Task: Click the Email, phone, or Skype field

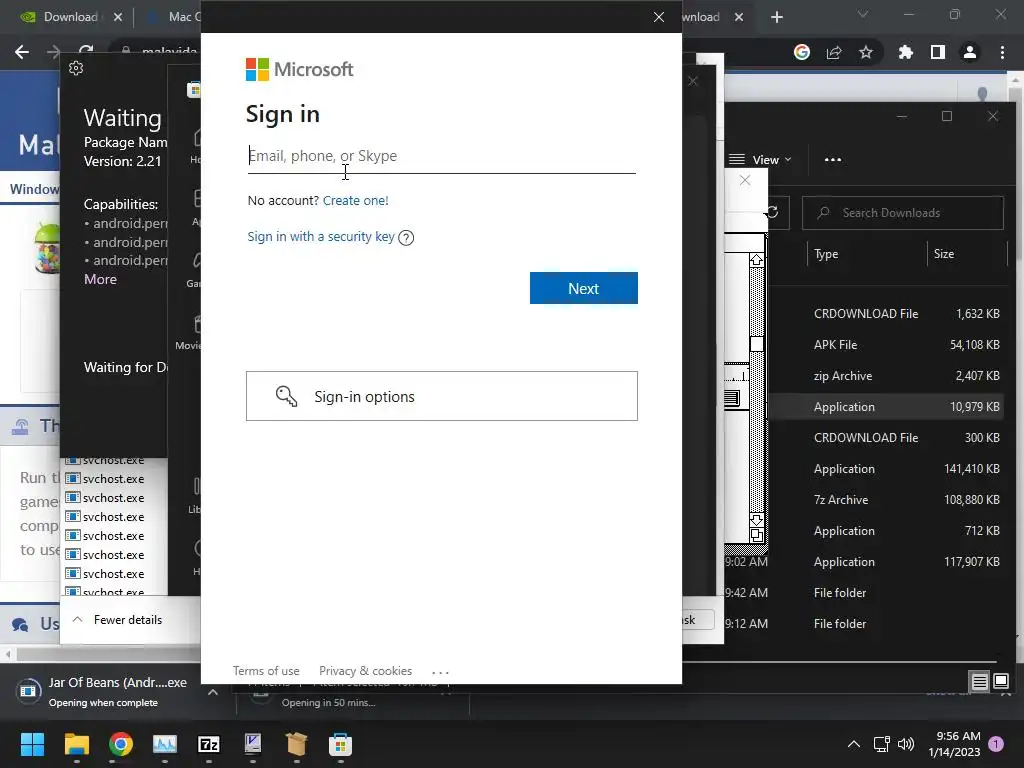Action: tap(441, 156)
